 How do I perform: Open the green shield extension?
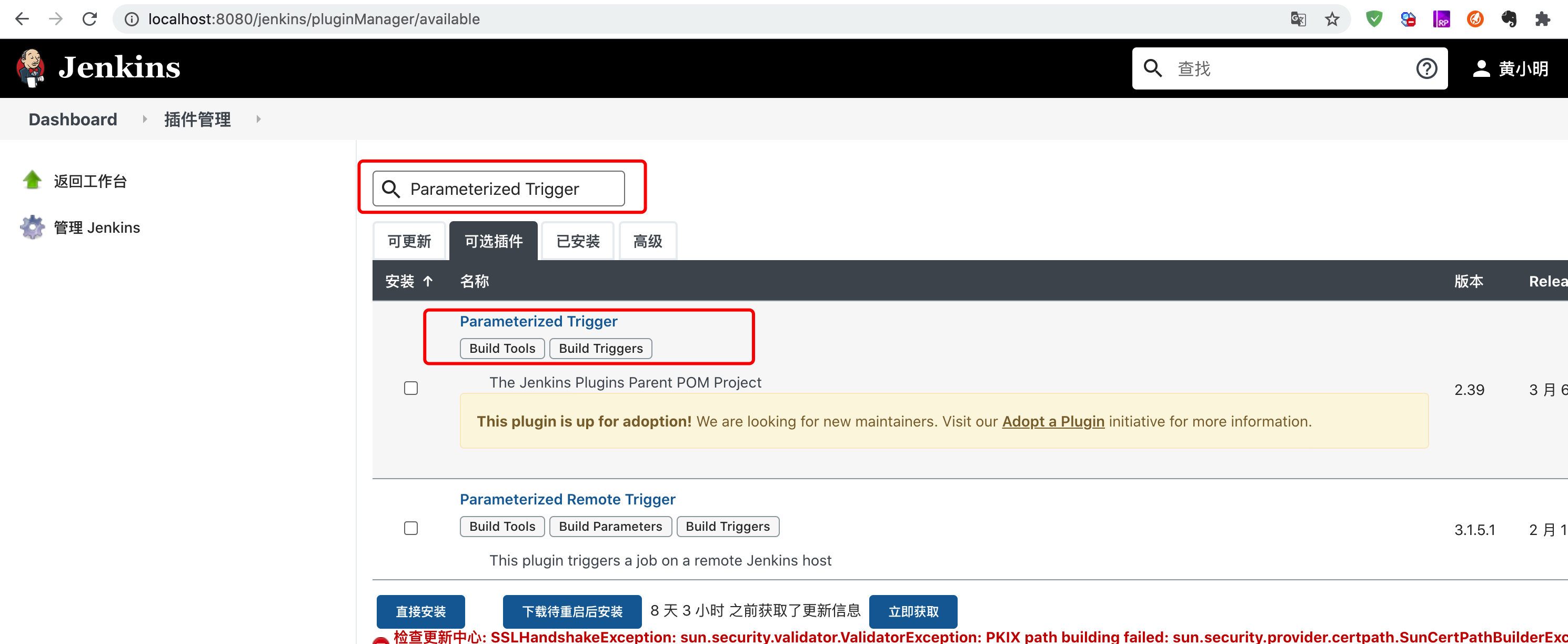click(x=1374, y=19)
